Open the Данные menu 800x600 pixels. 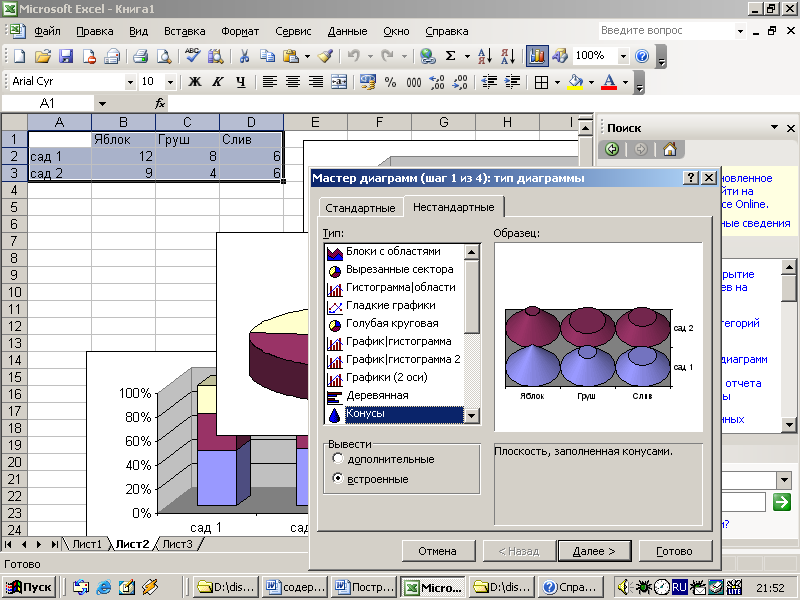click(347, 31)
